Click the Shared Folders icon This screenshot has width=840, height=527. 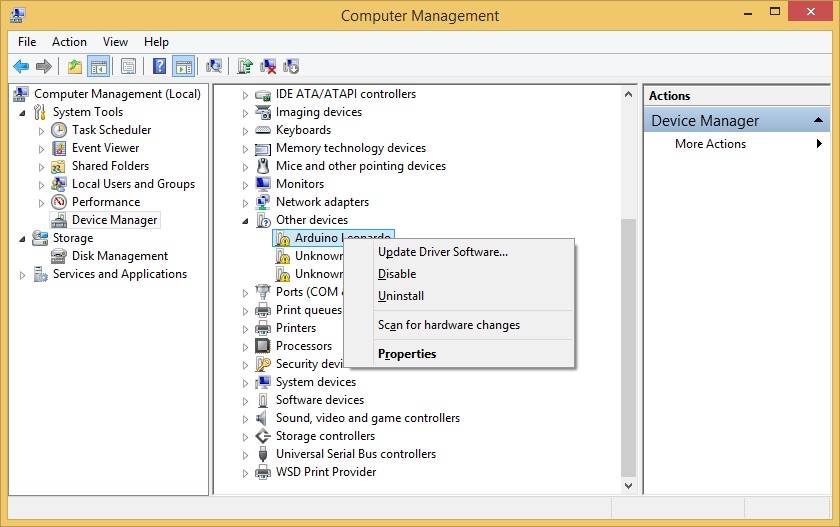pos(59,167)
